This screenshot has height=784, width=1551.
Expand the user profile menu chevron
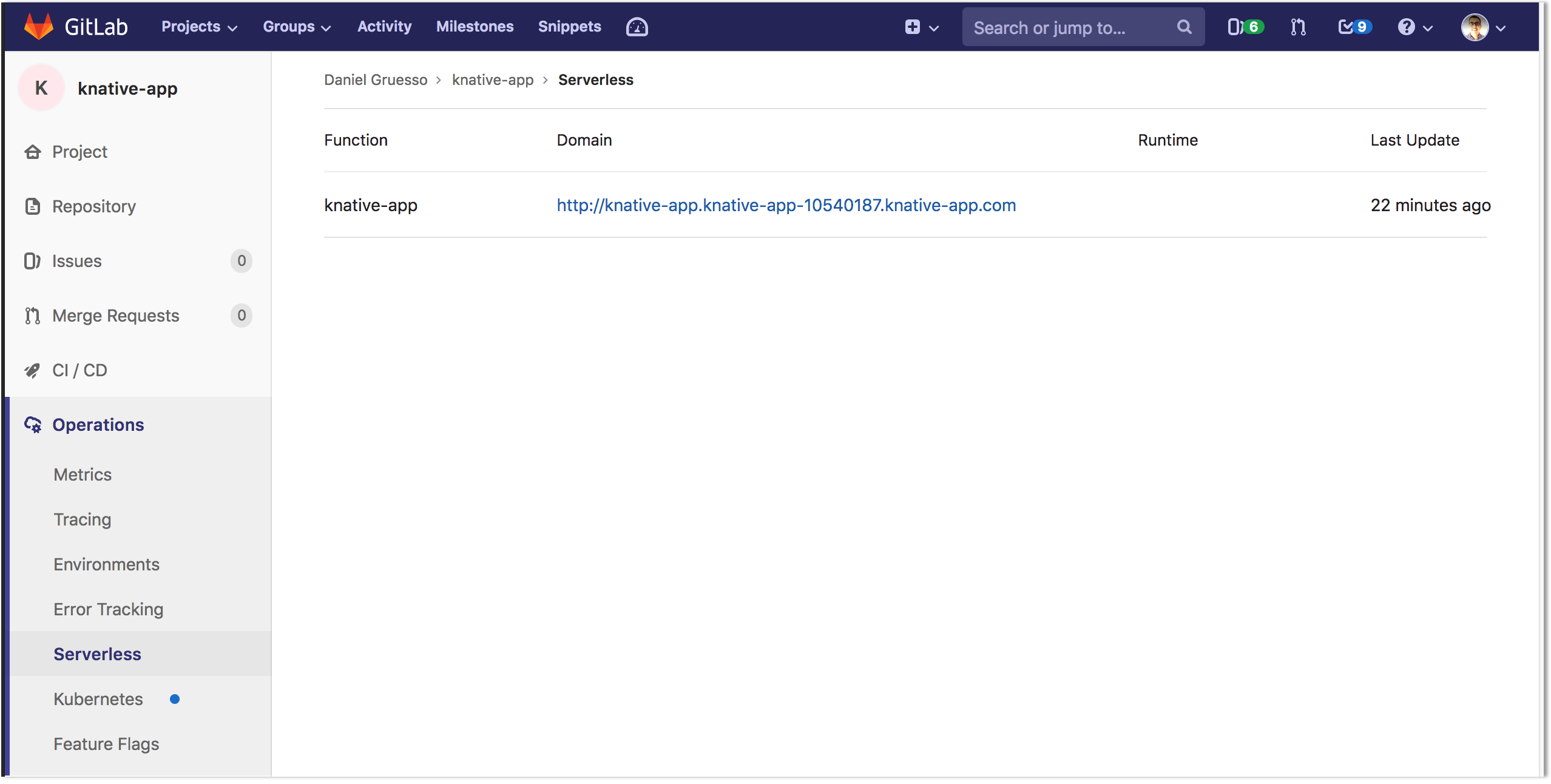click(x=1501, y=28)
